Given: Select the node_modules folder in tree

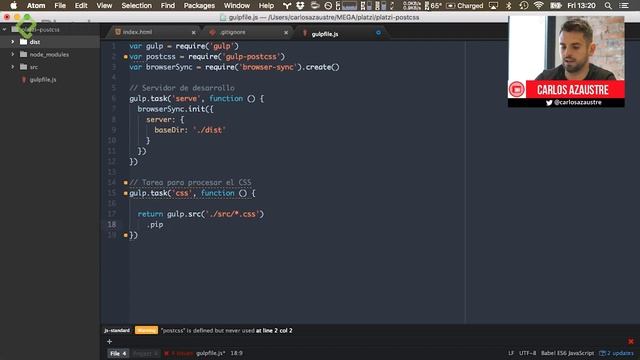Looking at the screenshot, I should pyautogui.click(x=49, y=54).
